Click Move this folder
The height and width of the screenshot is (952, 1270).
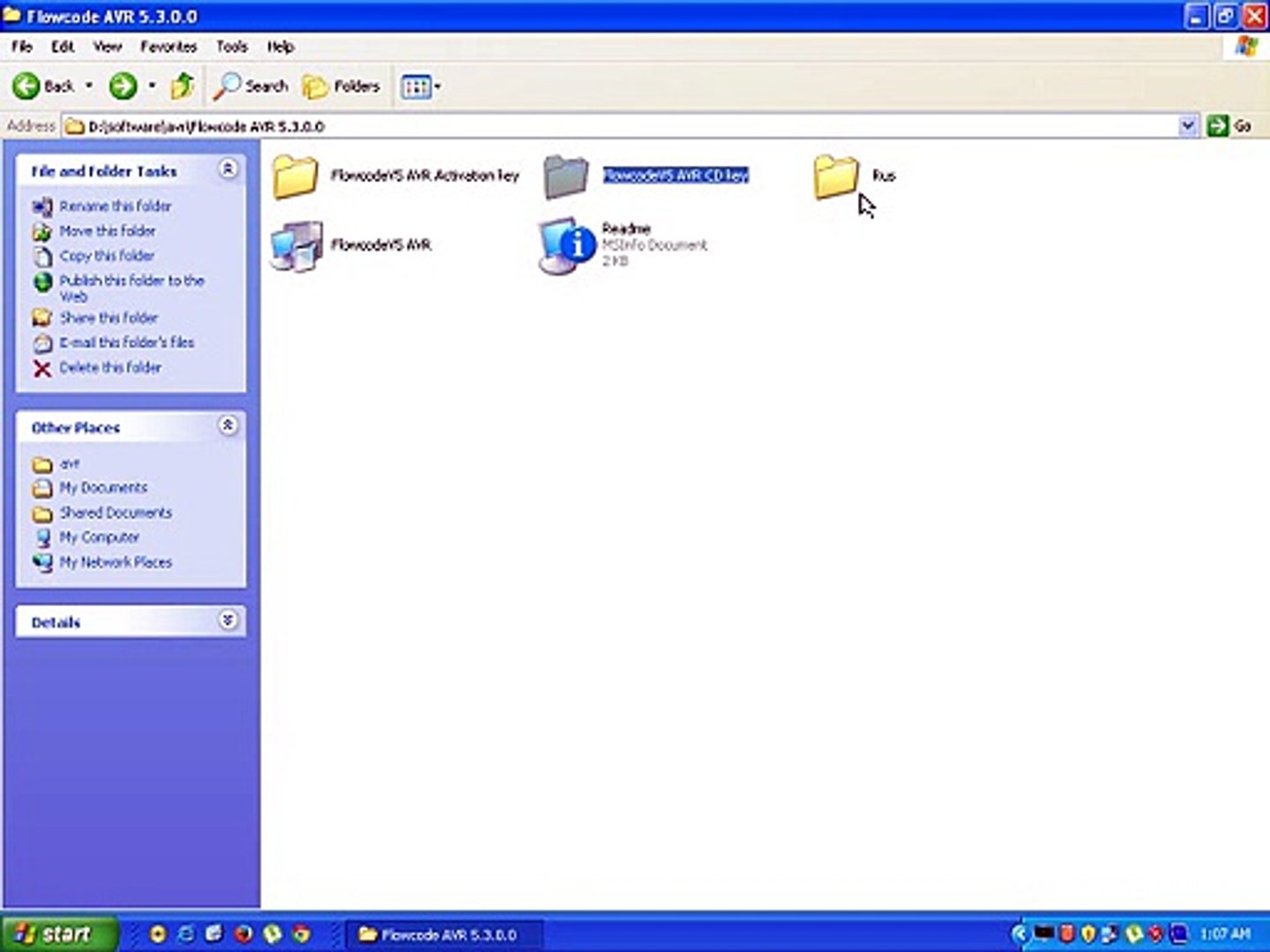coord(108,230)
